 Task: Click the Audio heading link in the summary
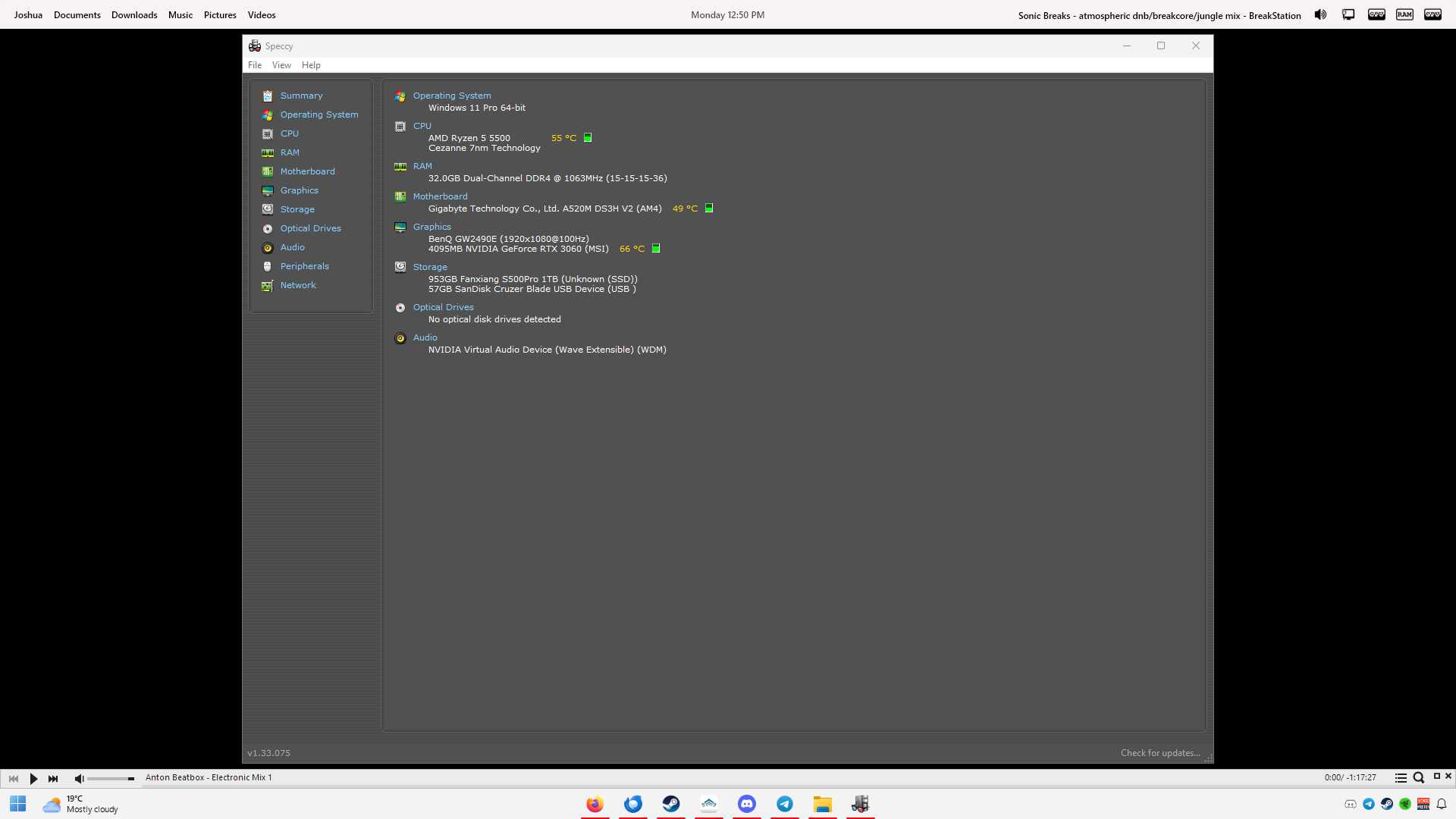pos(425,337)
